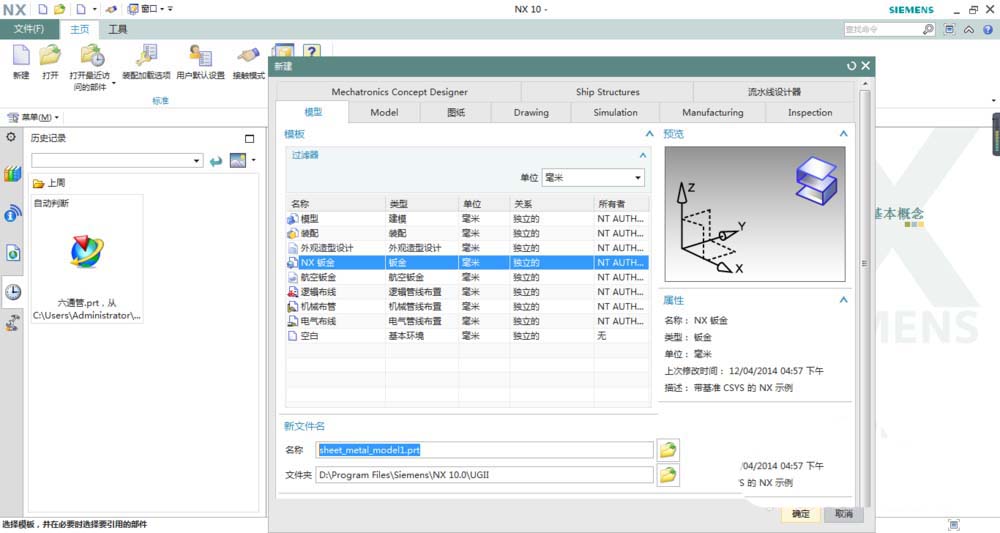The width and height of the screenshot is (1000, 533).
Task: Collapse the 预览 preview section
Action: point(843,134)
